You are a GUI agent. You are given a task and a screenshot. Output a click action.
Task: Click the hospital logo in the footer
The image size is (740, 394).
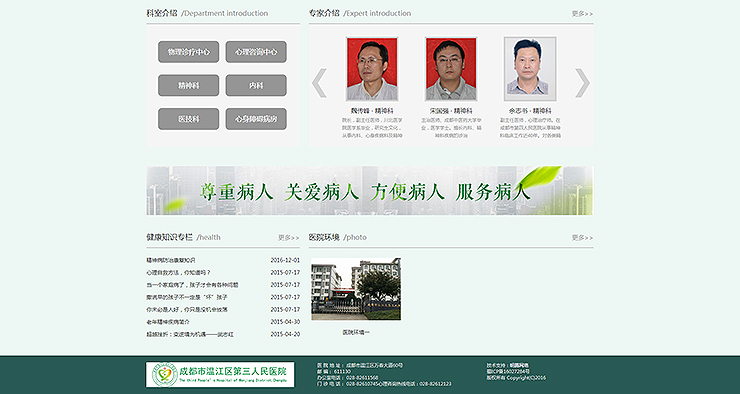pyautogui.click(x=220, y=375)
